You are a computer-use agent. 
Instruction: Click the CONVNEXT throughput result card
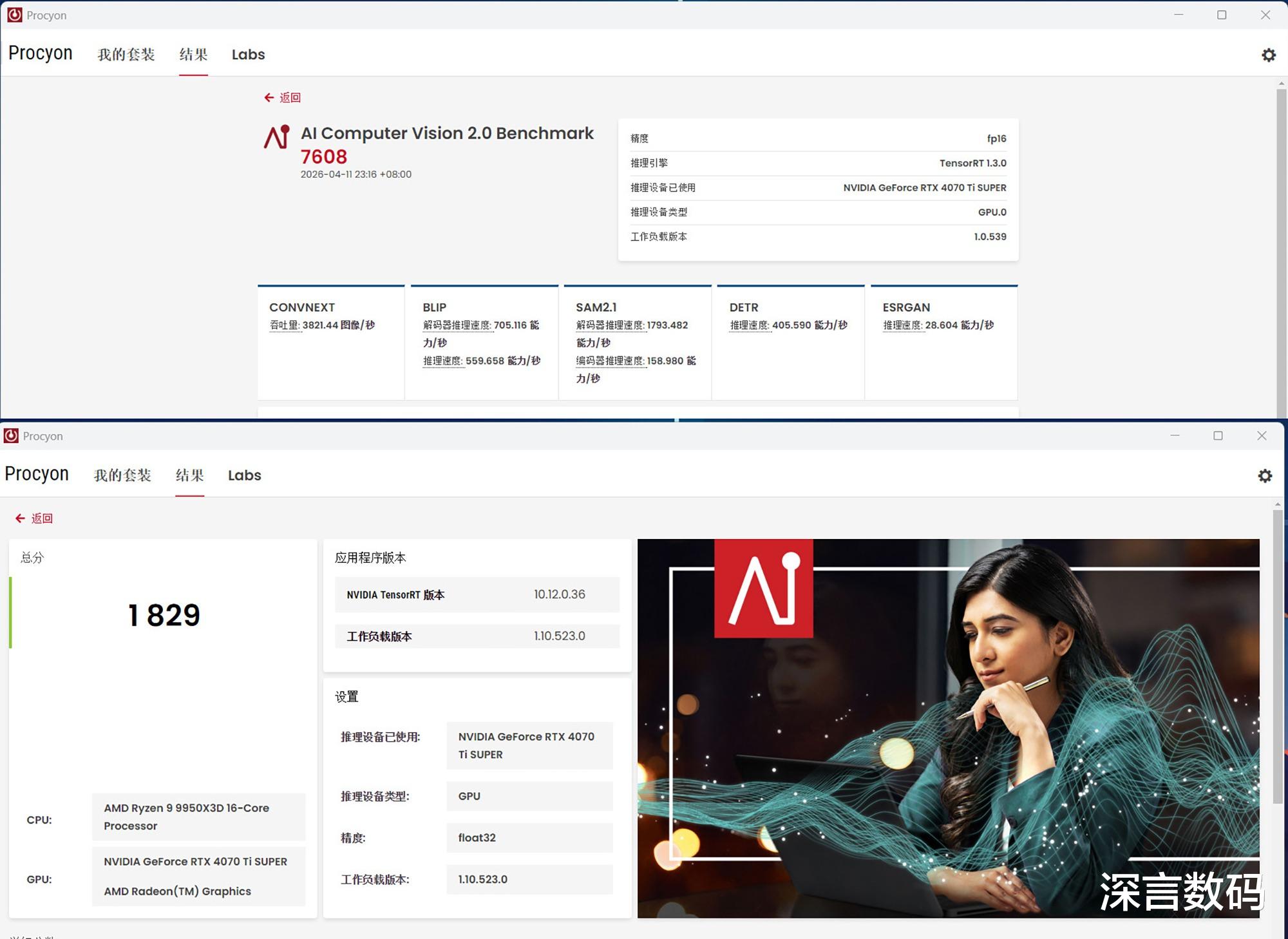coord(331,342)
